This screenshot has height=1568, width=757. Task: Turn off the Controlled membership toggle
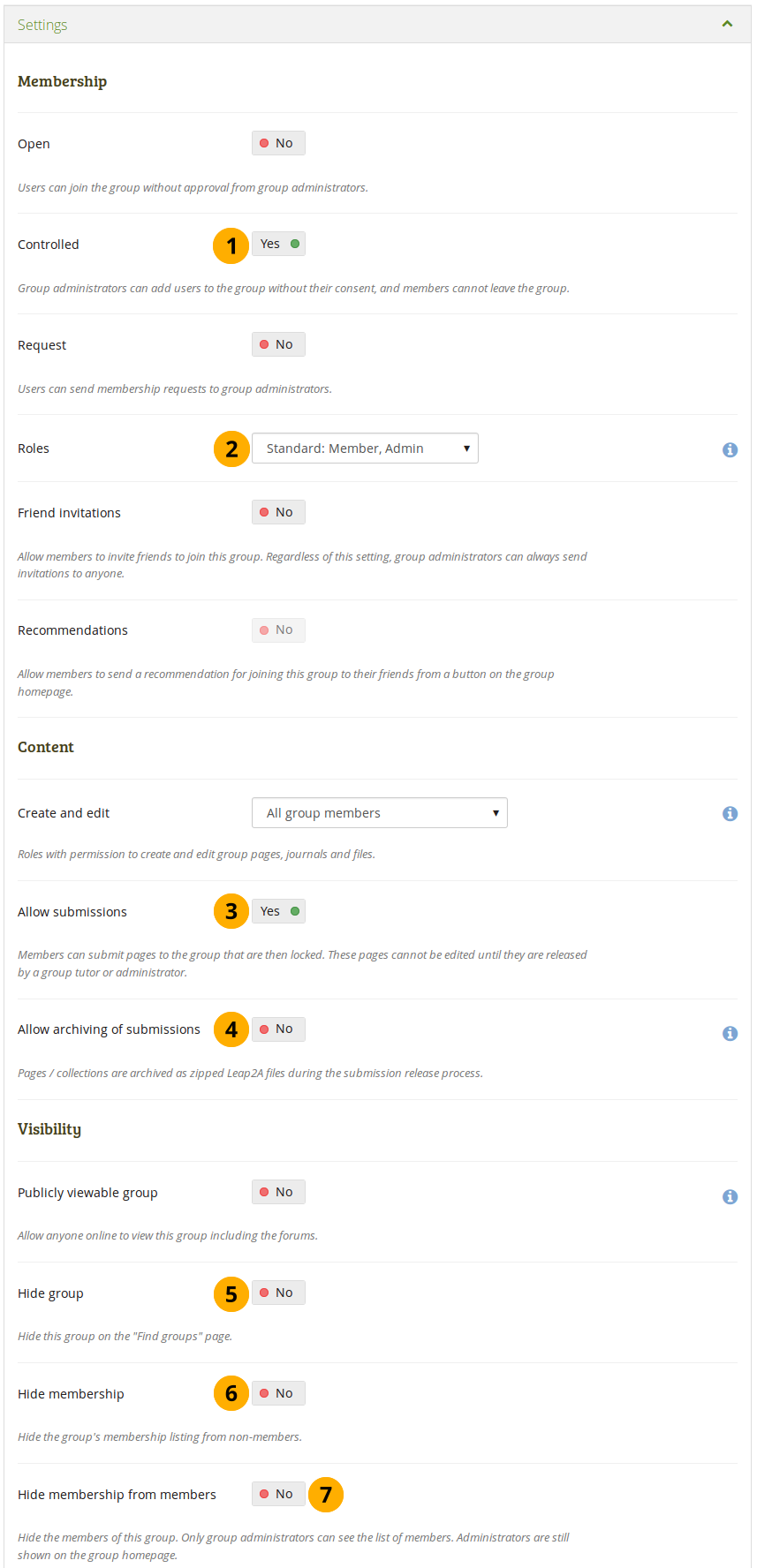point(278,244)
